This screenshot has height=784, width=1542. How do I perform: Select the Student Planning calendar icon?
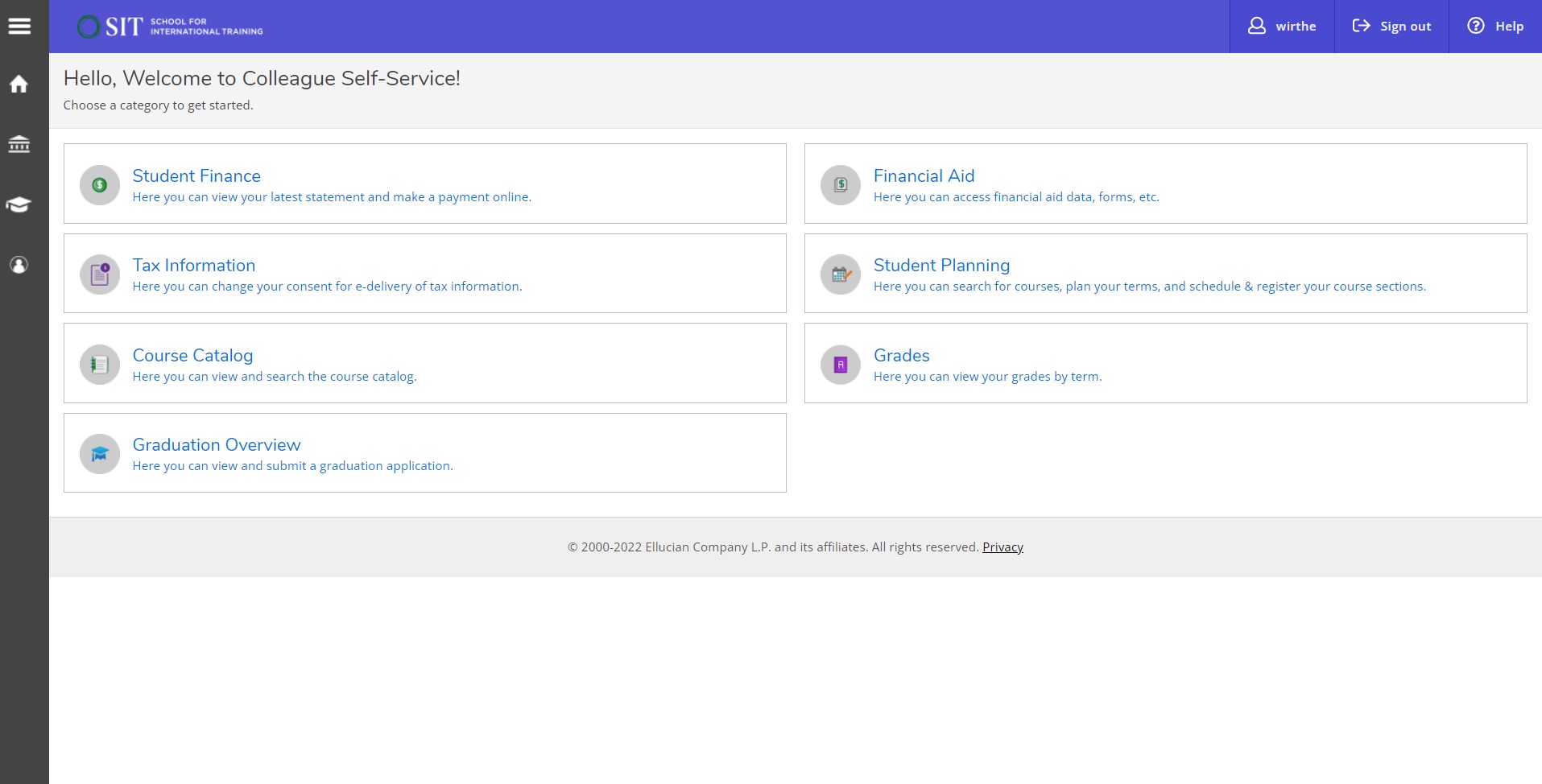click(840, 274)
